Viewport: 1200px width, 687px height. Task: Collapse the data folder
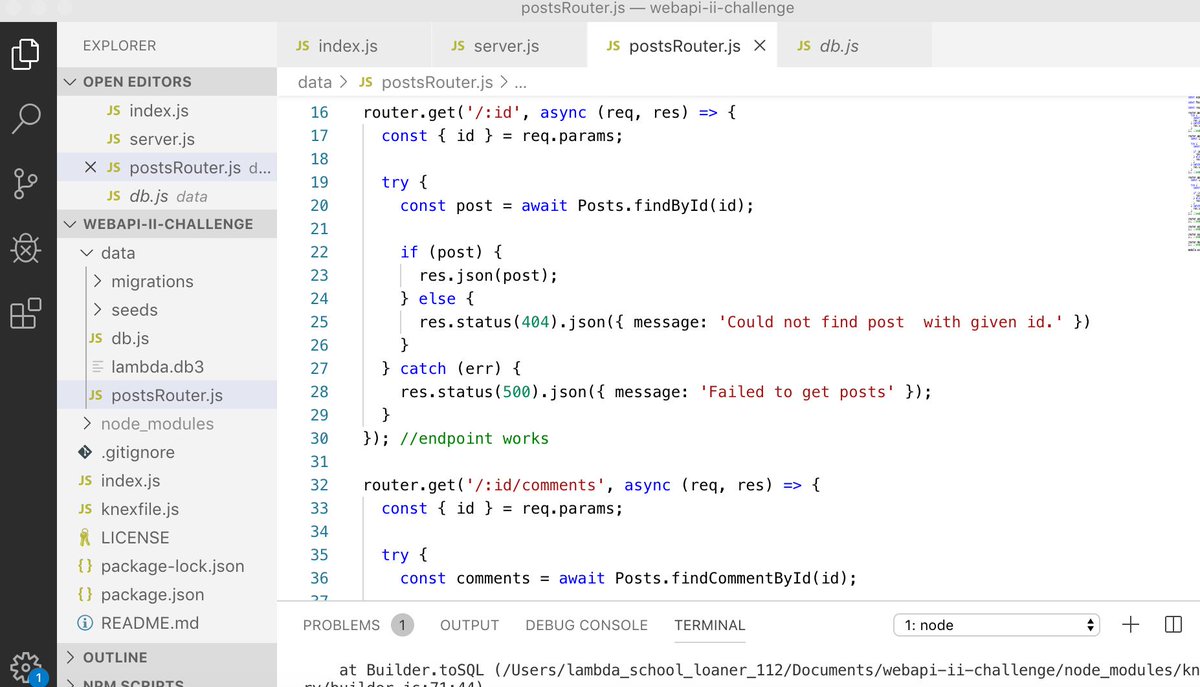pyautogui.click(x=86, y=252)
